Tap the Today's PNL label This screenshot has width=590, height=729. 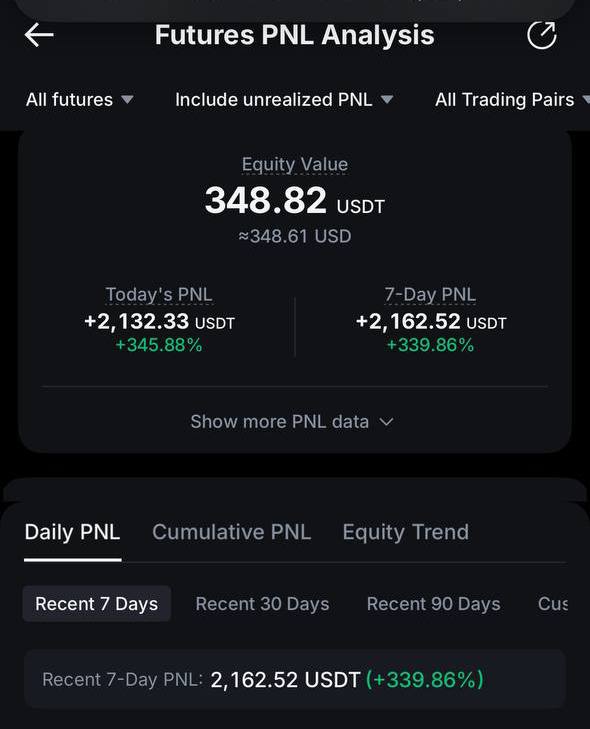[x=159, y=294]
